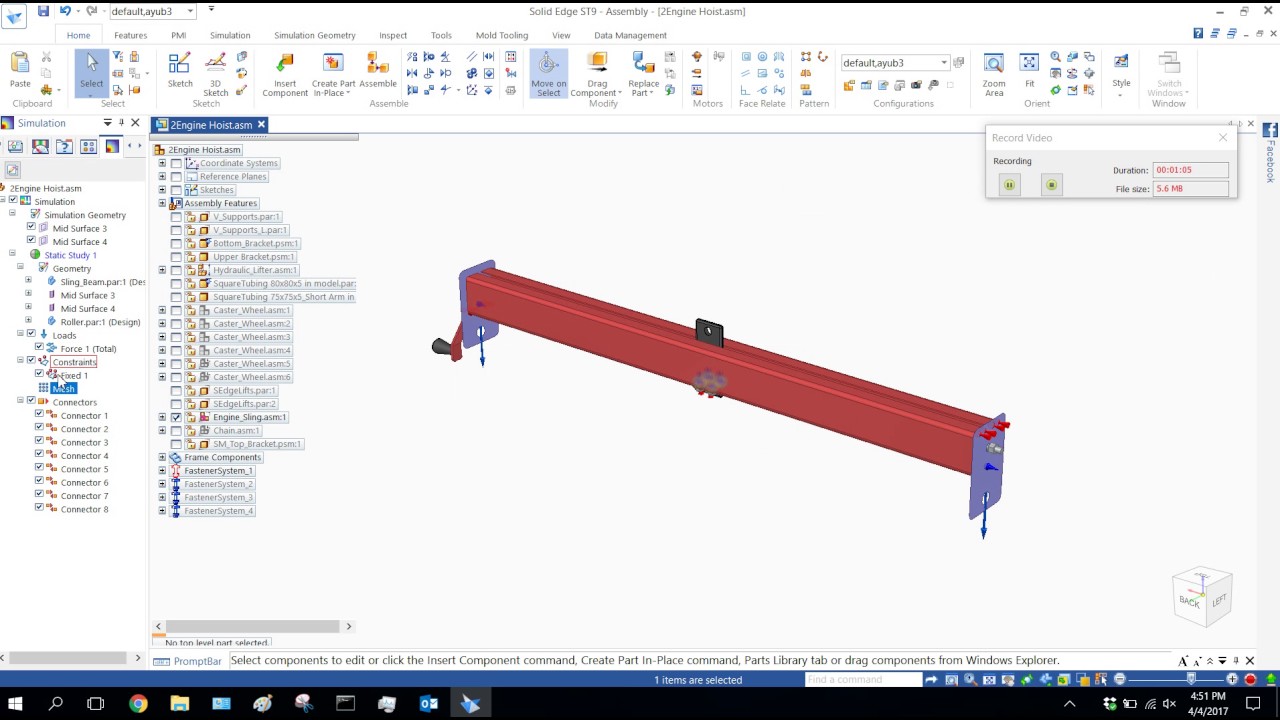1280x720 pixels.
Task: Open the Mold Tooling tab
Action: tap(502, 35)
